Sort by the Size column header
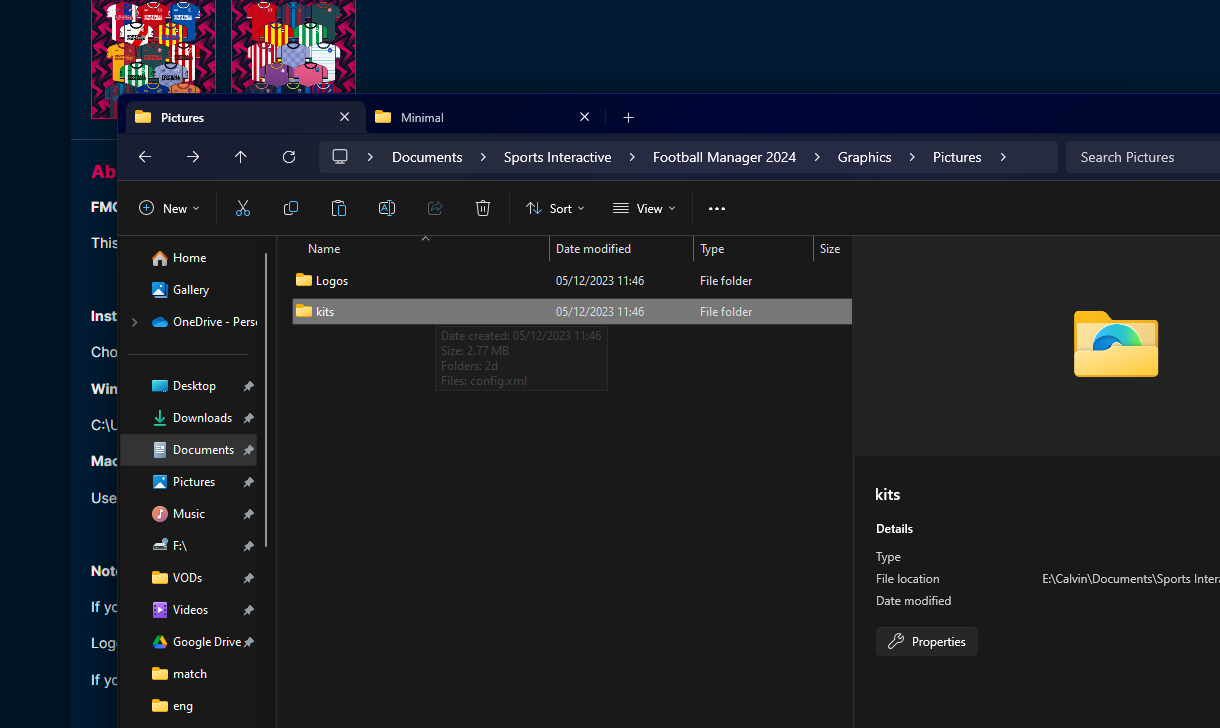 pyautogui.click(x=832, y=249)
